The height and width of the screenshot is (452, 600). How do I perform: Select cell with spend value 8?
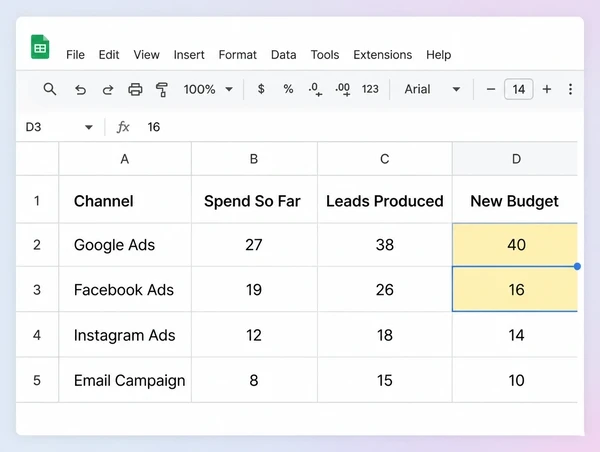tap(254, 380)
